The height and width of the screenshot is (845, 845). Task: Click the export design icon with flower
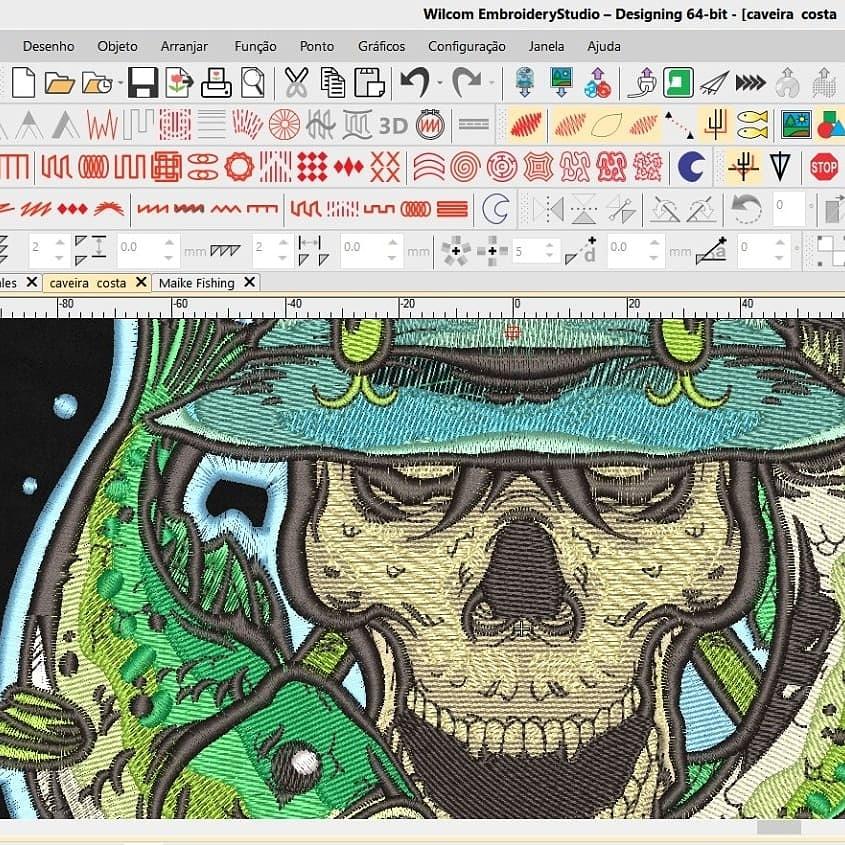click(179, 82)
